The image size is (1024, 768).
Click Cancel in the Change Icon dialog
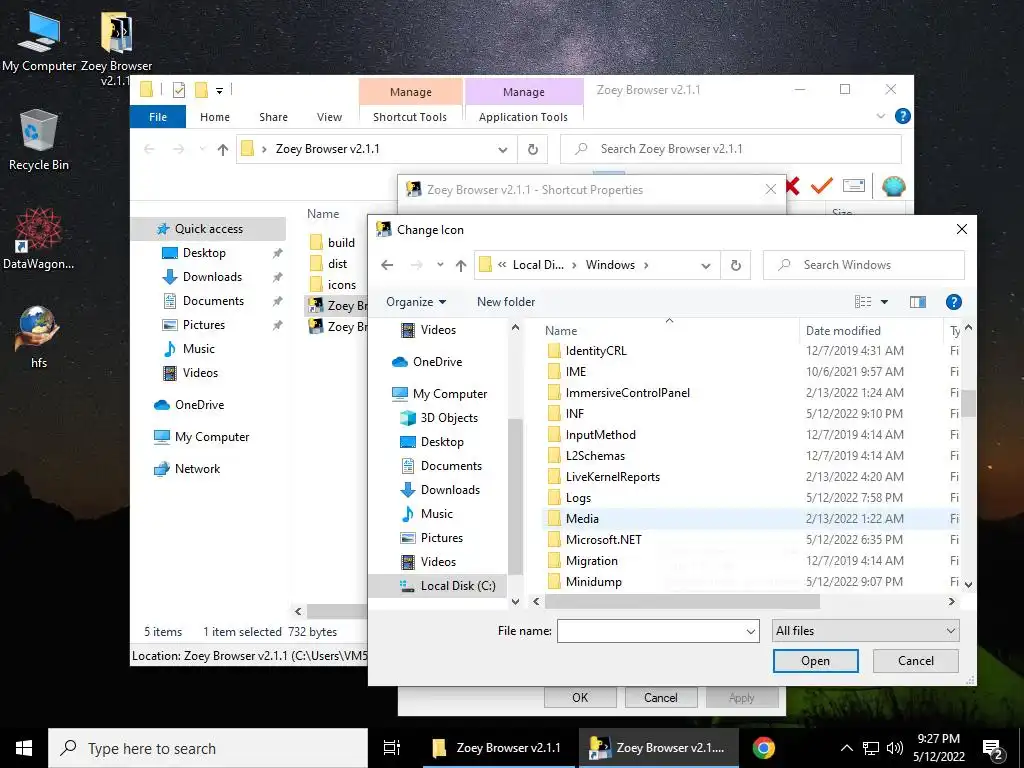point(916,661)
